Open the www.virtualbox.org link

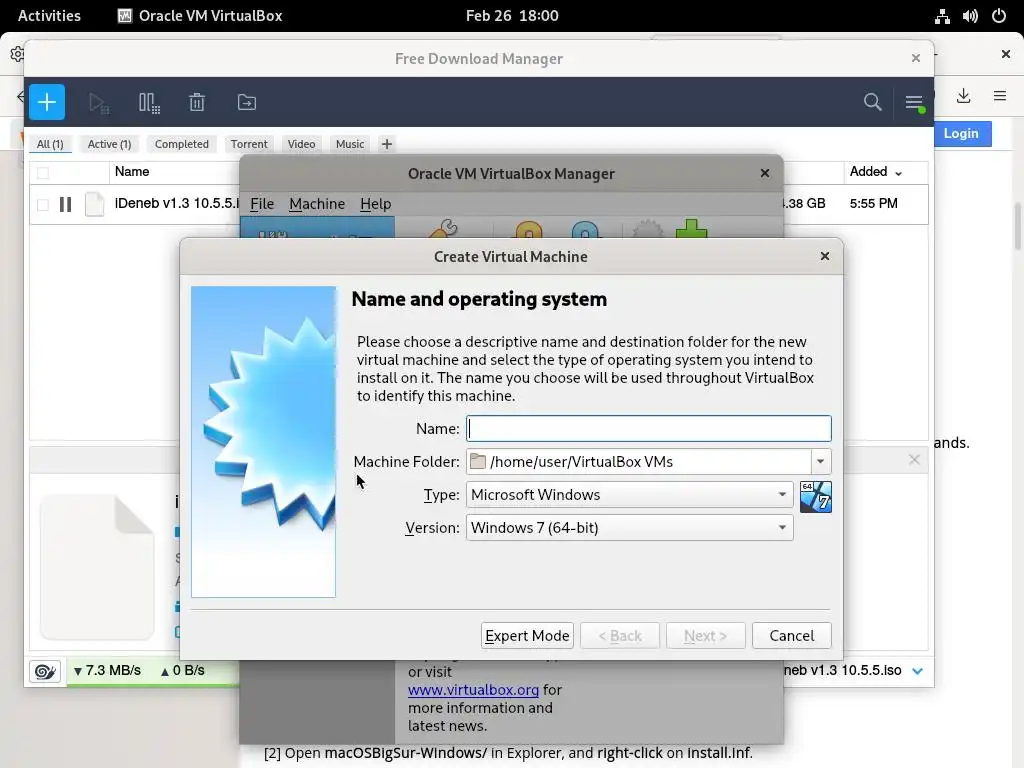473,690
